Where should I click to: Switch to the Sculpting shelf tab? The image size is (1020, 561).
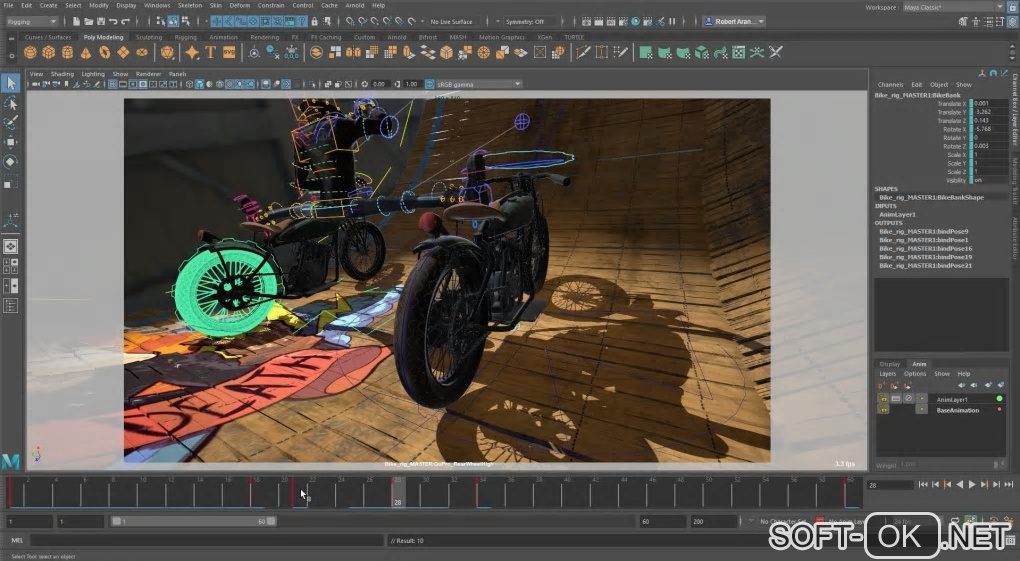tap(148, 37)
